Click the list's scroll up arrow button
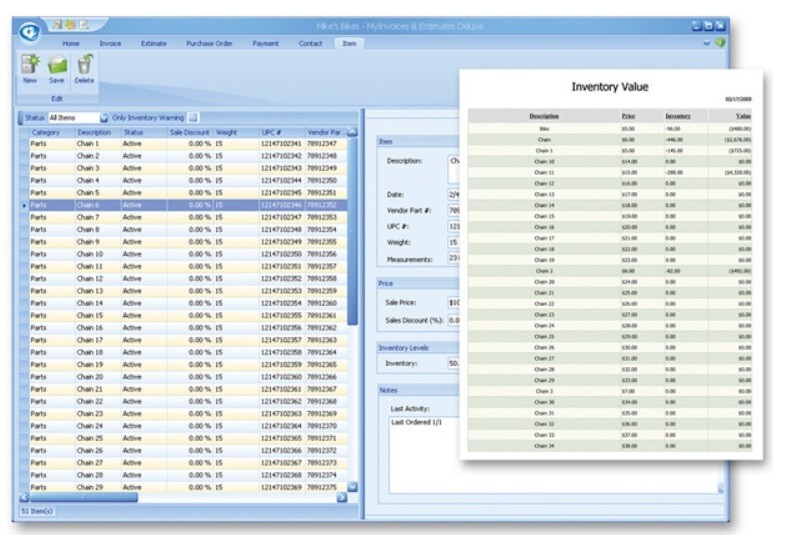The width and height of the screenshot is (786, 560). click(x=352, y=132)
